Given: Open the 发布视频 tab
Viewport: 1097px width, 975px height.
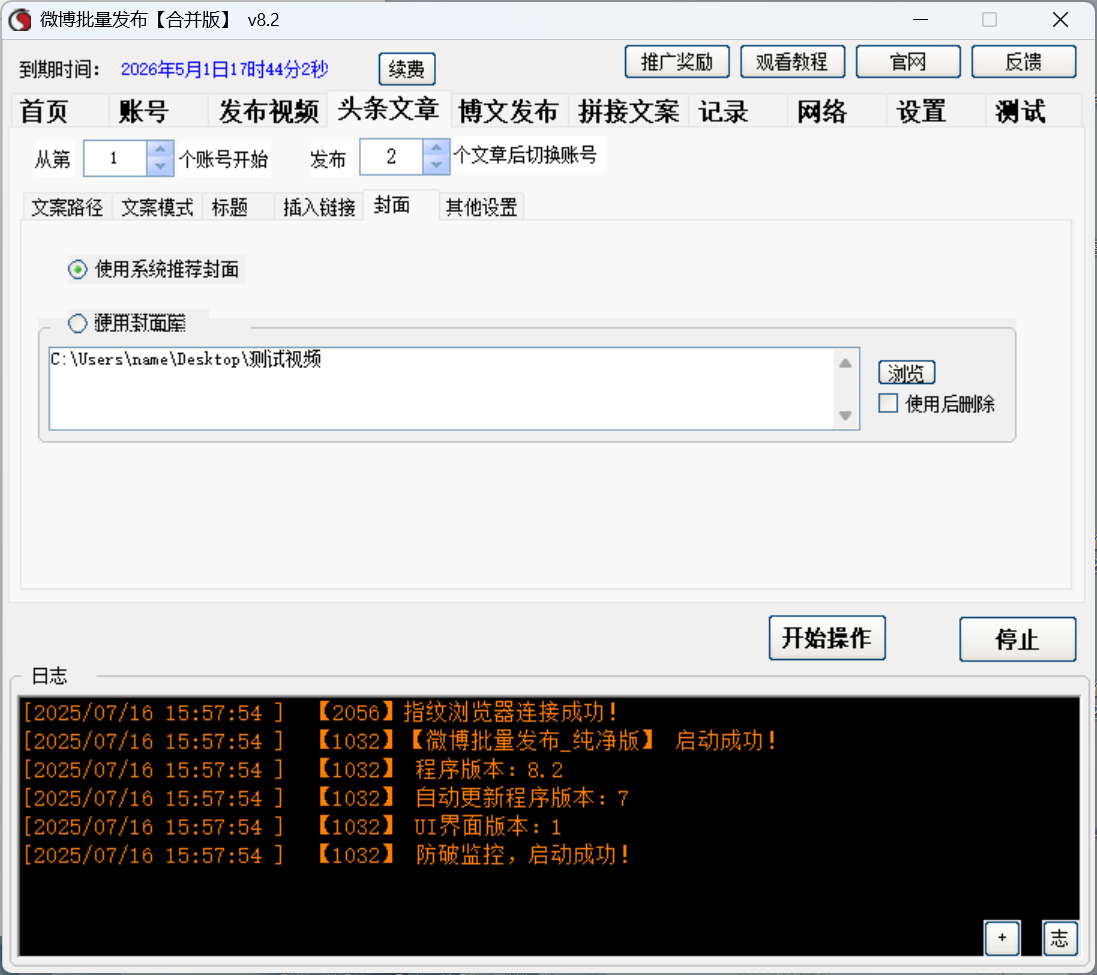Looking at the screenshot, I should pyautogui.click(x=269, y=111).
